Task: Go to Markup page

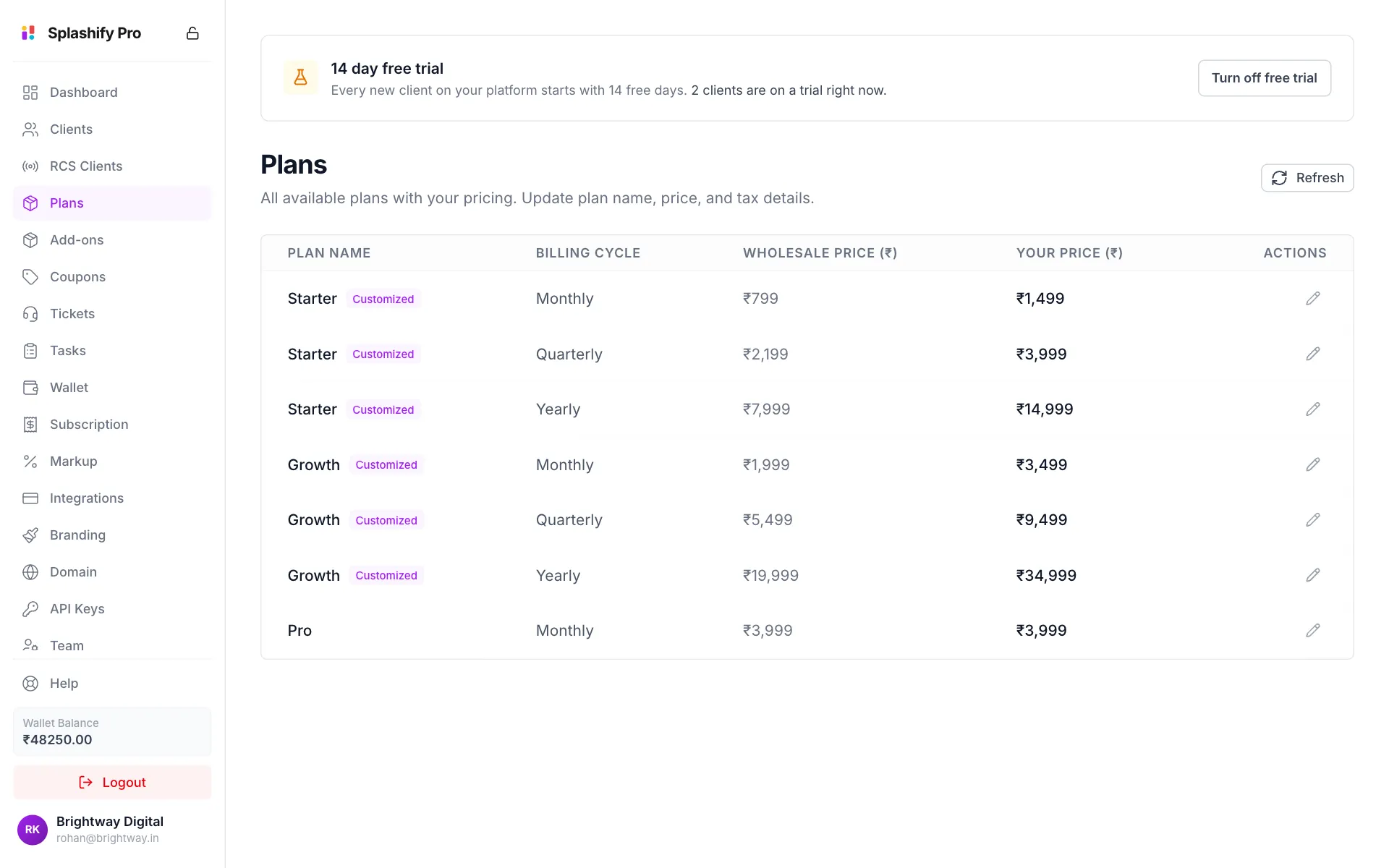Action: [x=112, y=461]
